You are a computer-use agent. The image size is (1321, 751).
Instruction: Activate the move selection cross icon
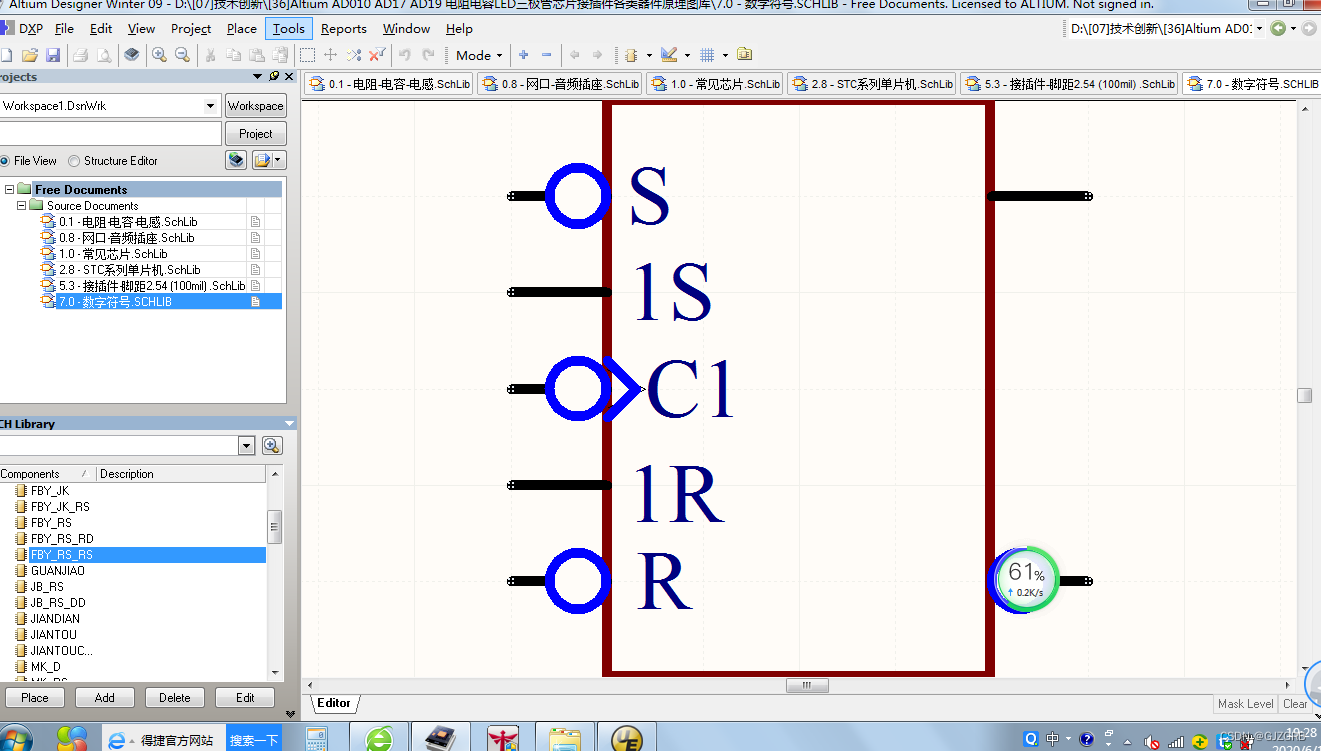pos(331,55)
